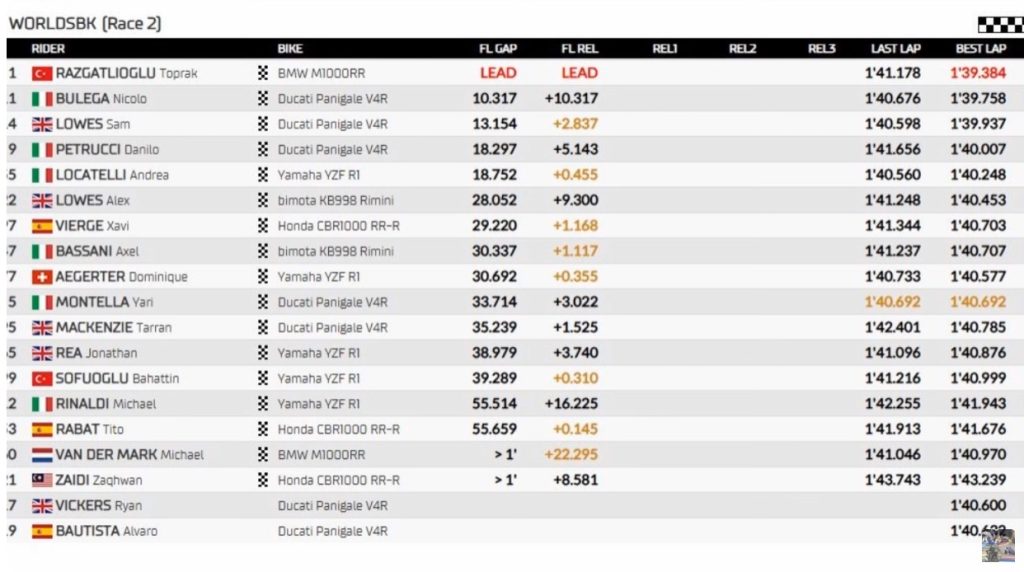
Task: Click the Spanish flag next to Vierge
Action: point(42,226)
